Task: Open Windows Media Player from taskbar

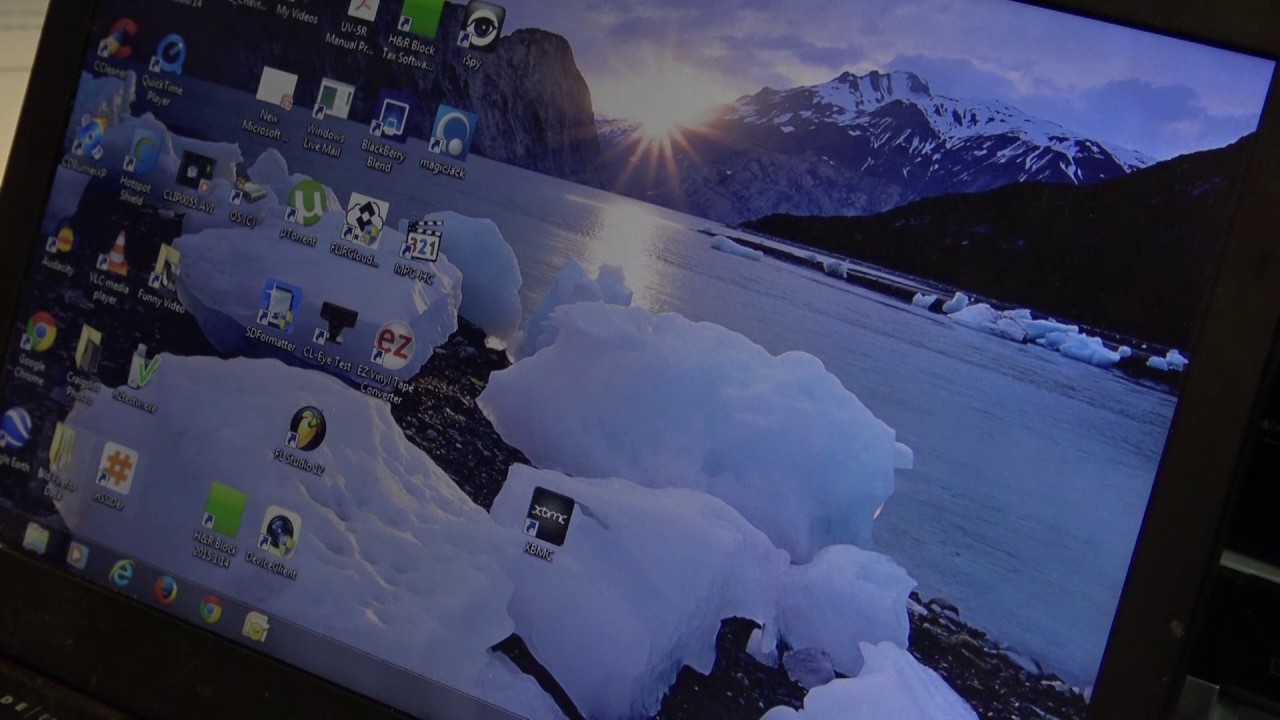Action: tap(77, 554)
